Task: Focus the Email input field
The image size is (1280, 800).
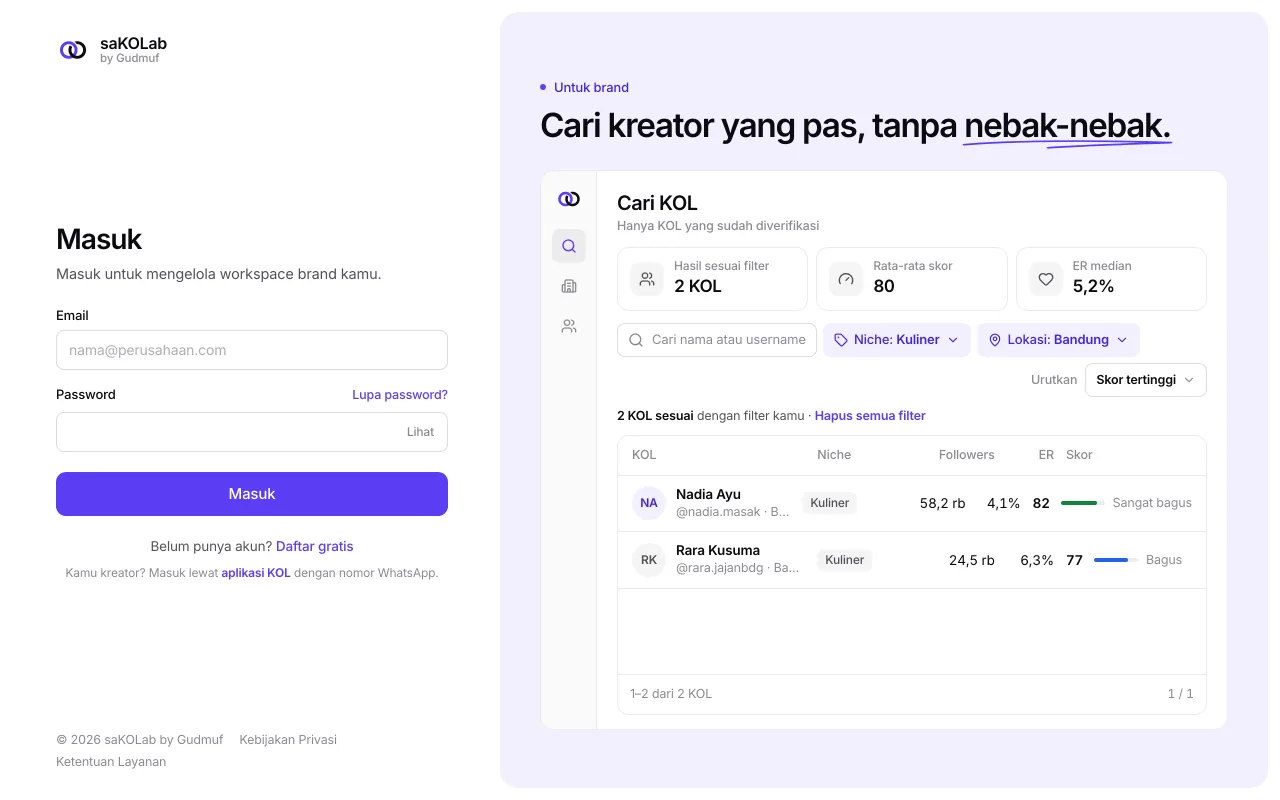Action: [x=252, y=350]
